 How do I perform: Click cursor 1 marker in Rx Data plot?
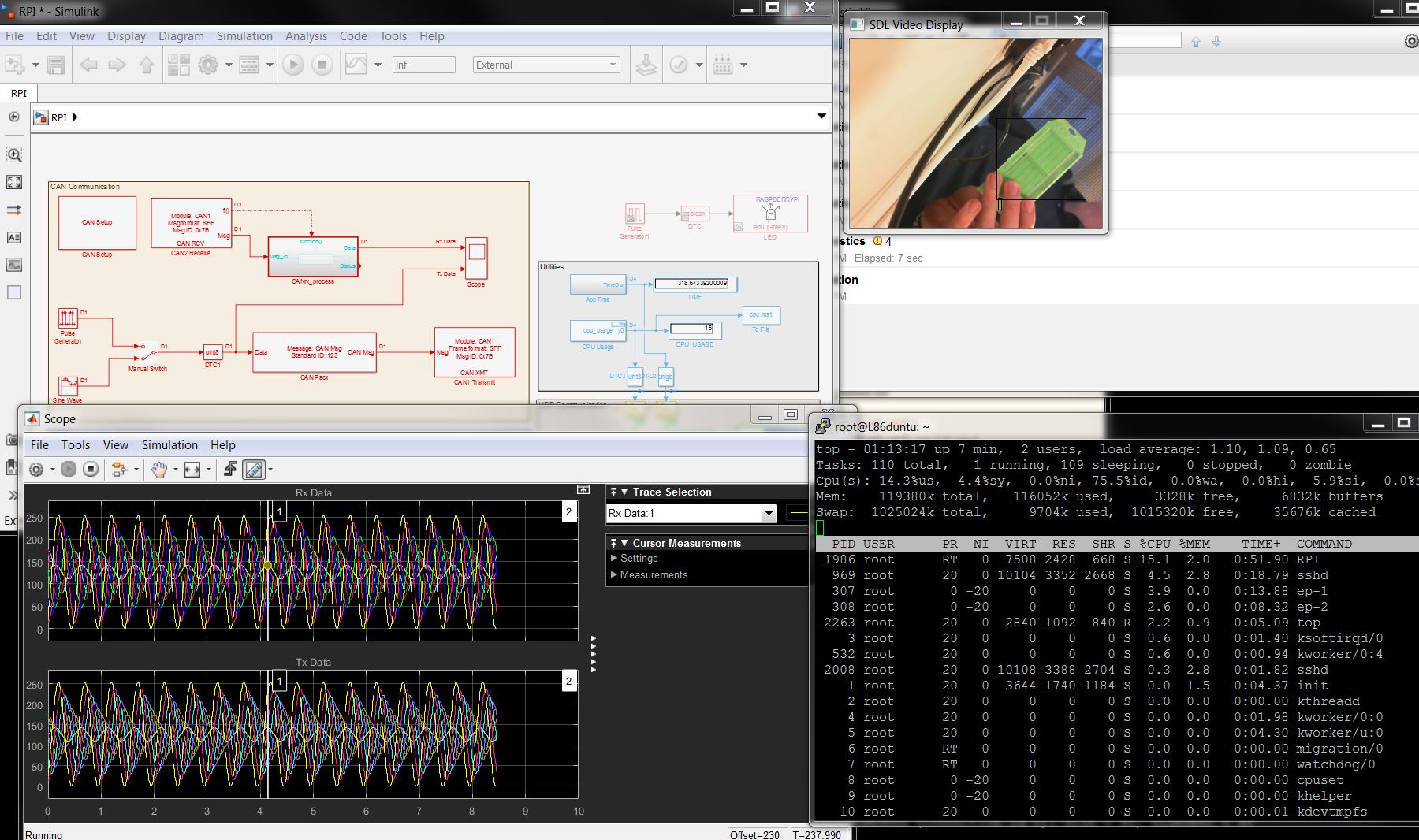click(279, 511)
